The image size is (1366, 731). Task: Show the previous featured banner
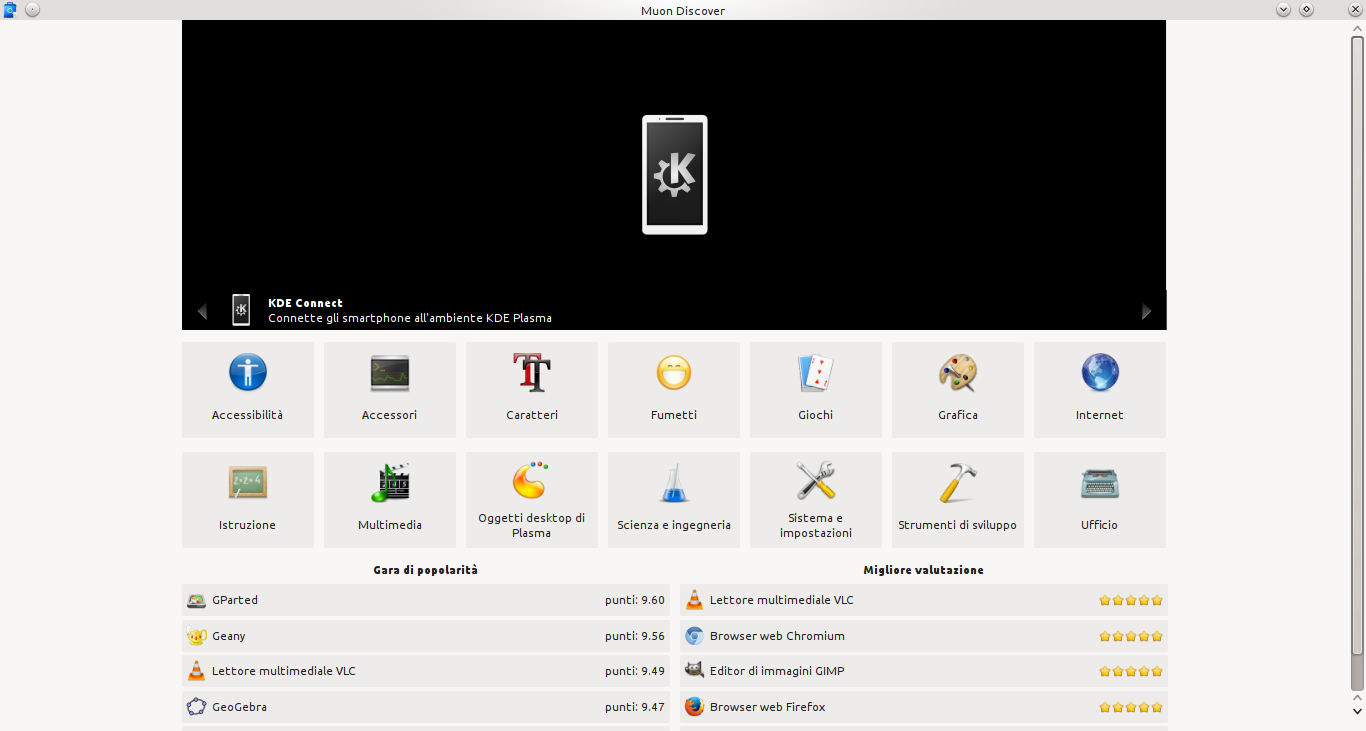point(202,311)
